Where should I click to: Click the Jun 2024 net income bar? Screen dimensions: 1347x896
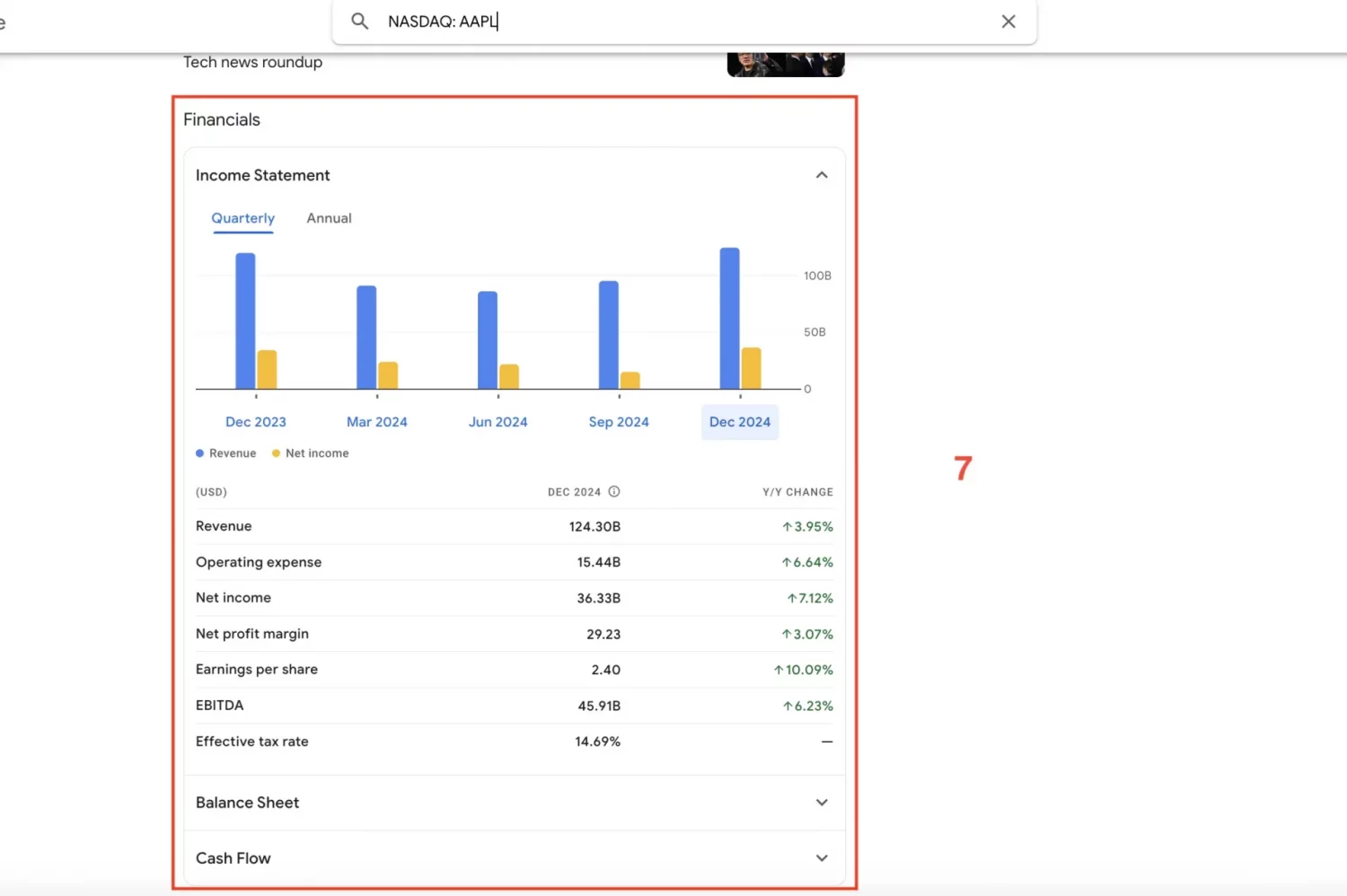pos(509,376)
